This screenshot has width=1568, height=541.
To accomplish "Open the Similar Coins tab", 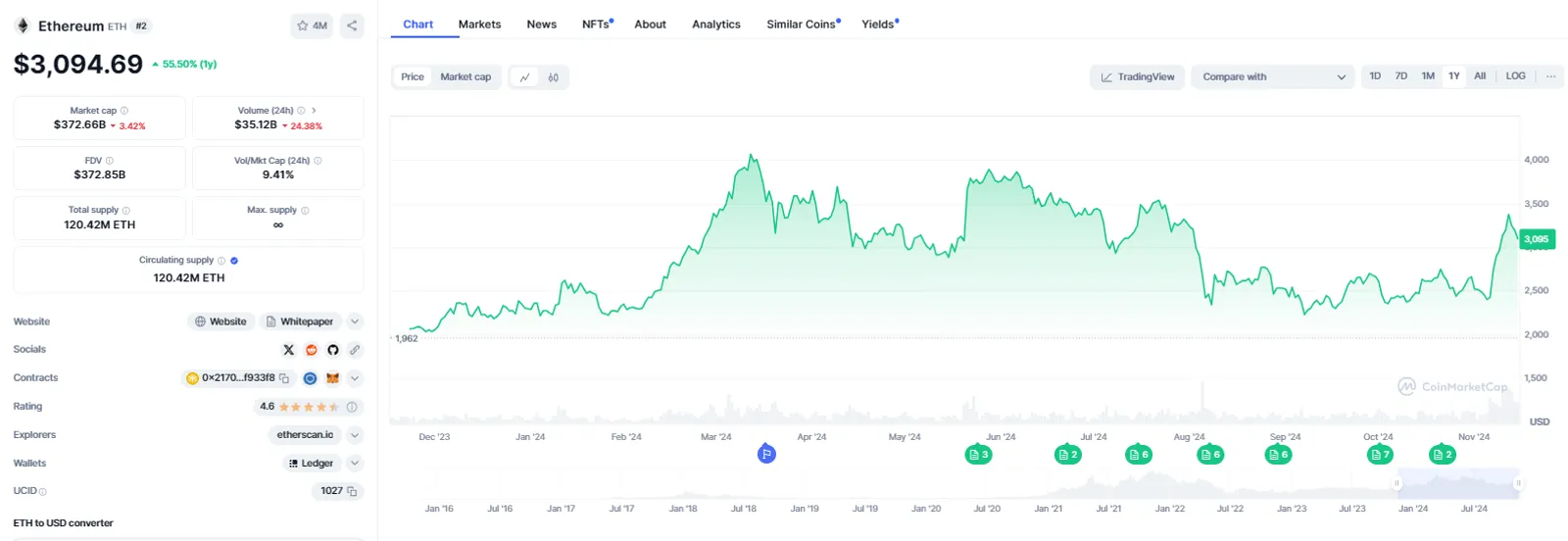I will click(803, 25).
